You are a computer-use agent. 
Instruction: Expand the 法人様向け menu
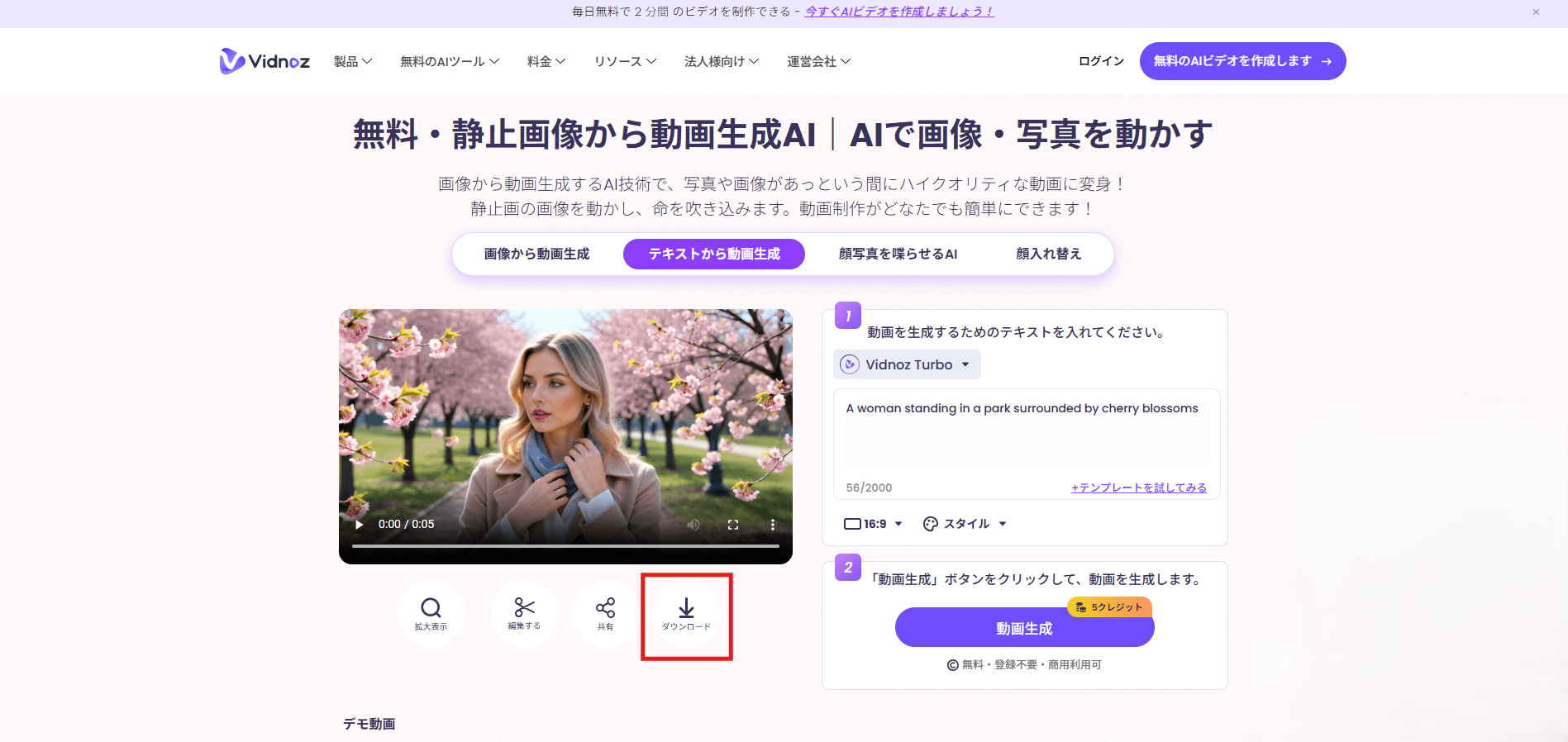pos(722,61)
